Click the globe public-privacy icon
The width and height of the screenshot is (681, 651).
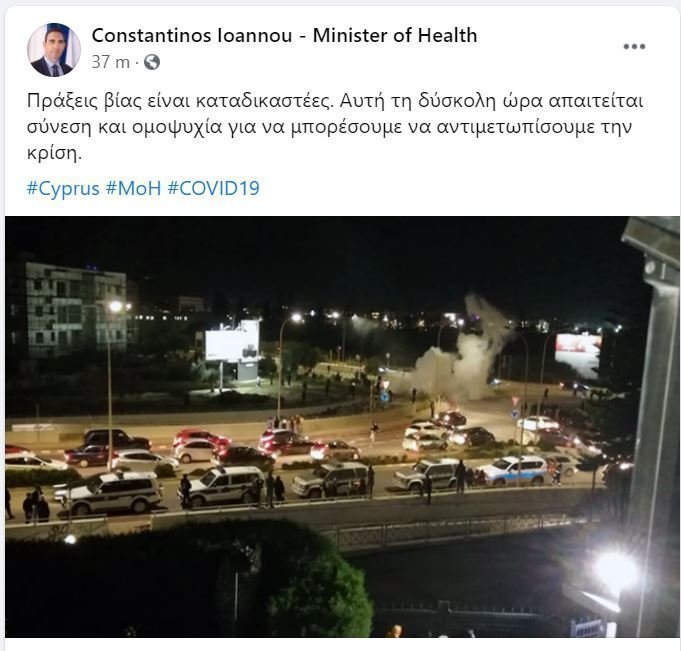point(152,62)
